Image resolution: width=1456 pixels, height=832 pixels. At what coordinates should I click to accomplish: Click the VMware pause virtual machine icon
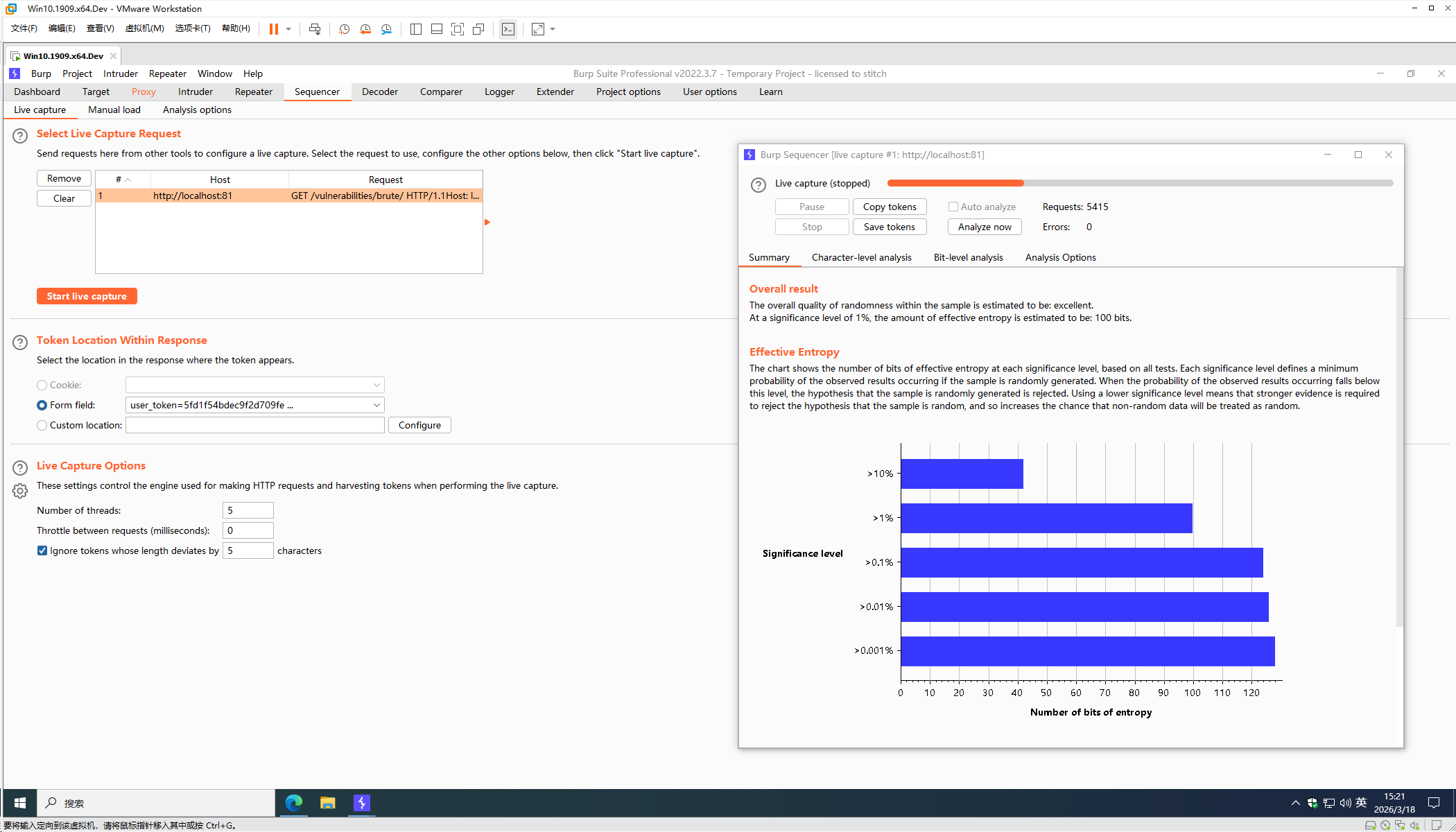point(274,29)
